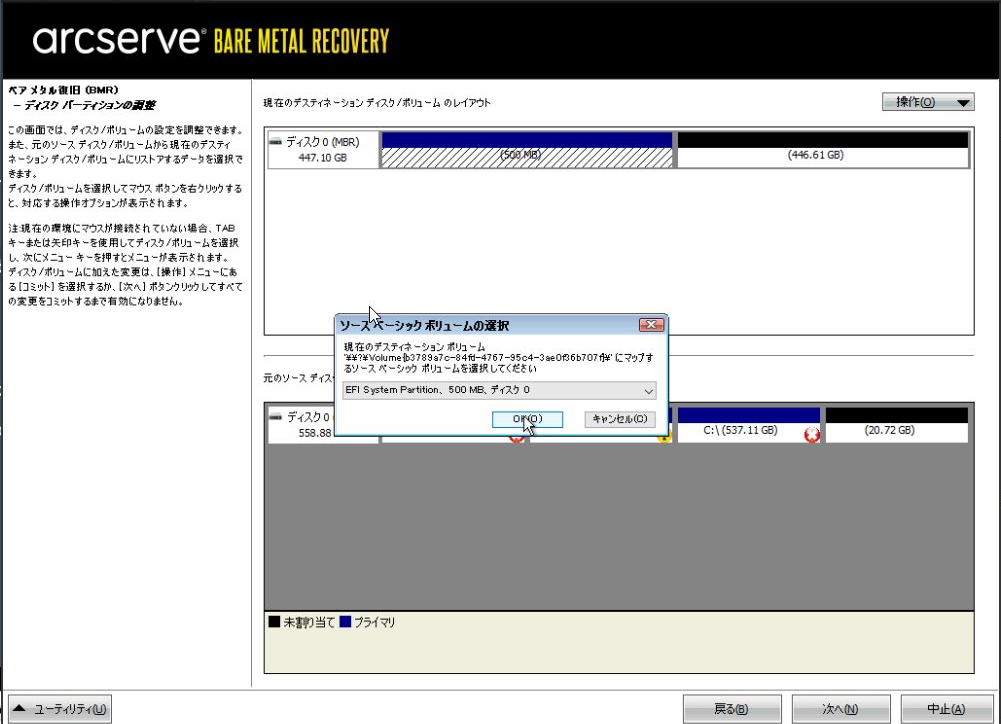Image resolution: width=1001 pixels, height=724 pixels.
Task: Click the source 558.88 disk size text
Action: click(315, 433)
